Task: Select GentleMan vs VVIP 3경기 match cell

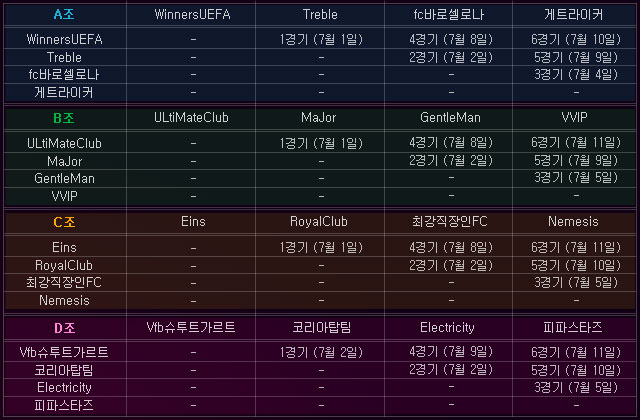Action: point(573,177)
